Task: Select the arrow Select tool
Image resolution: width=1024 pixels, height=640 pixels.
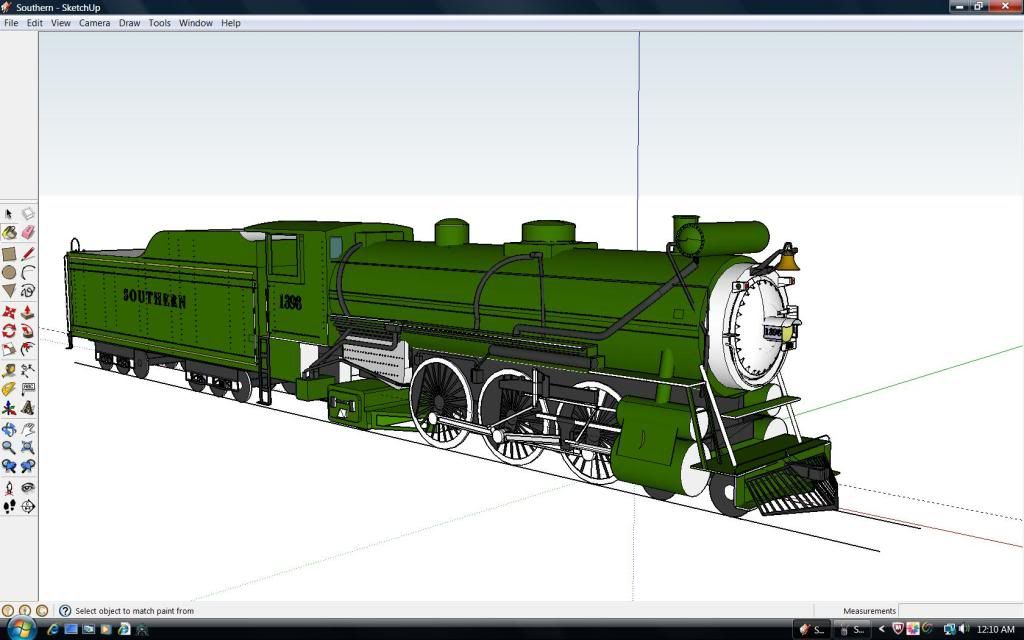Action: [8, 214]
